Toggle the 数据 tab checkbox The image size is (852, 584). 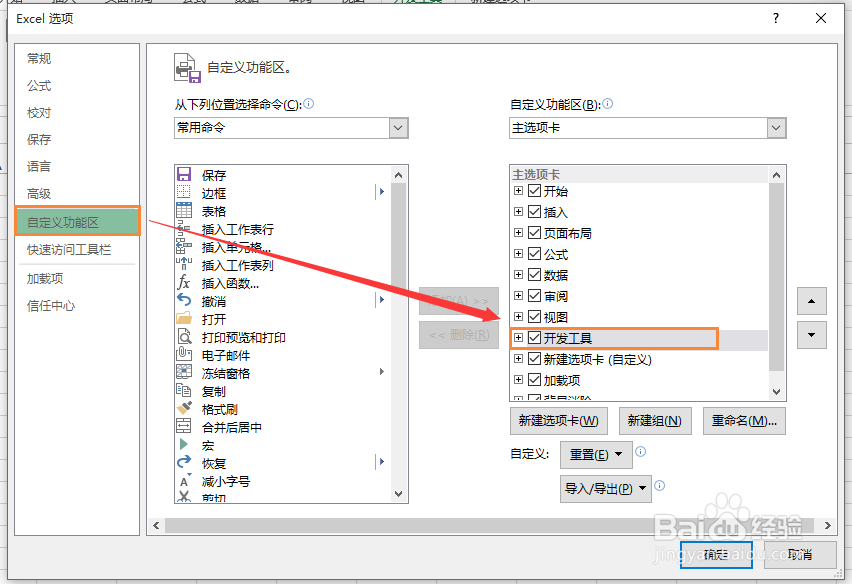coord(535,275)
